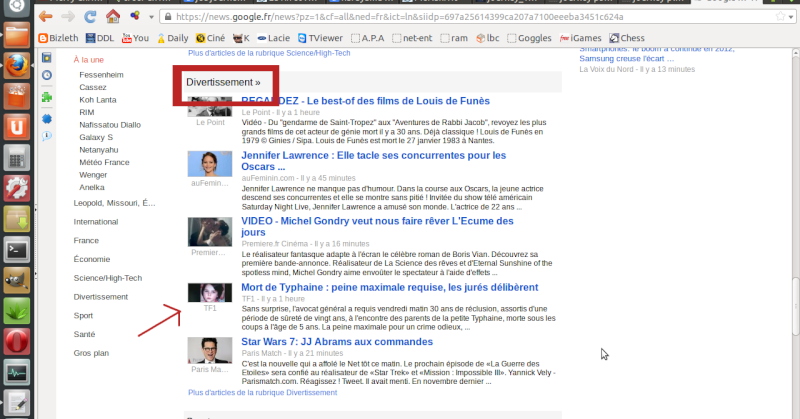This screenshot has width=800, height=419.
Task: Open the bookmarks side panel icon
Action: 46,57
